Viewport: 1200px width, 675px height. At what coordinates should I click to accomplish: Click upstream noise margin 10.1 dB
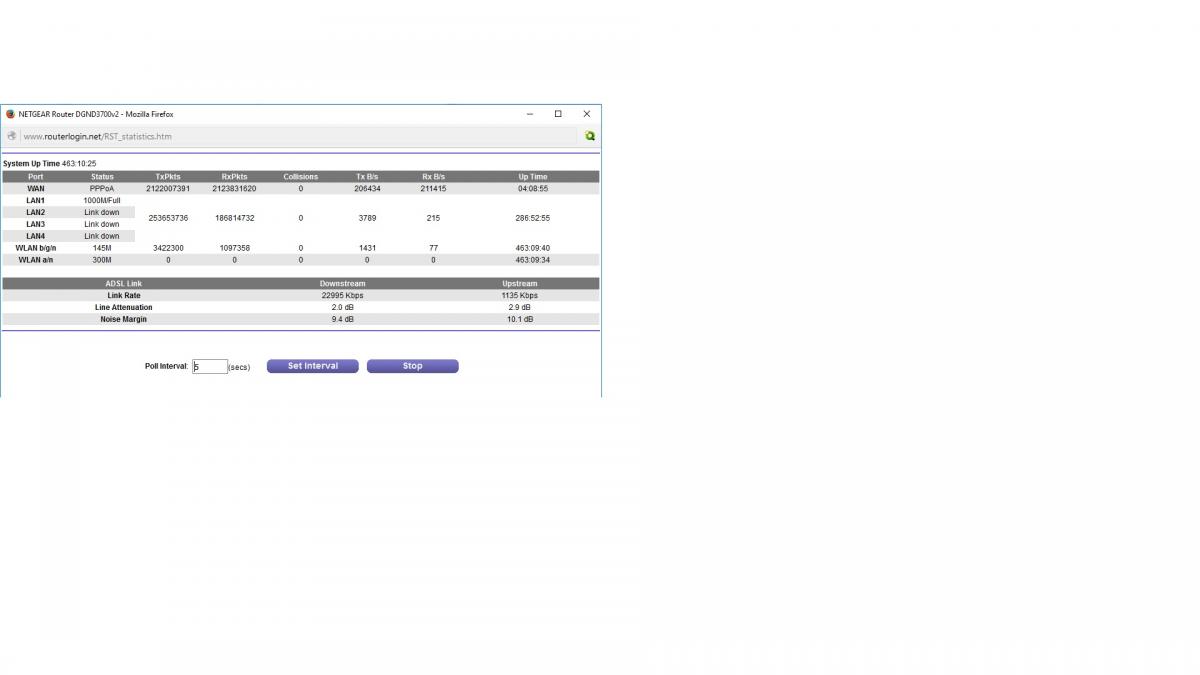point(520,320)
